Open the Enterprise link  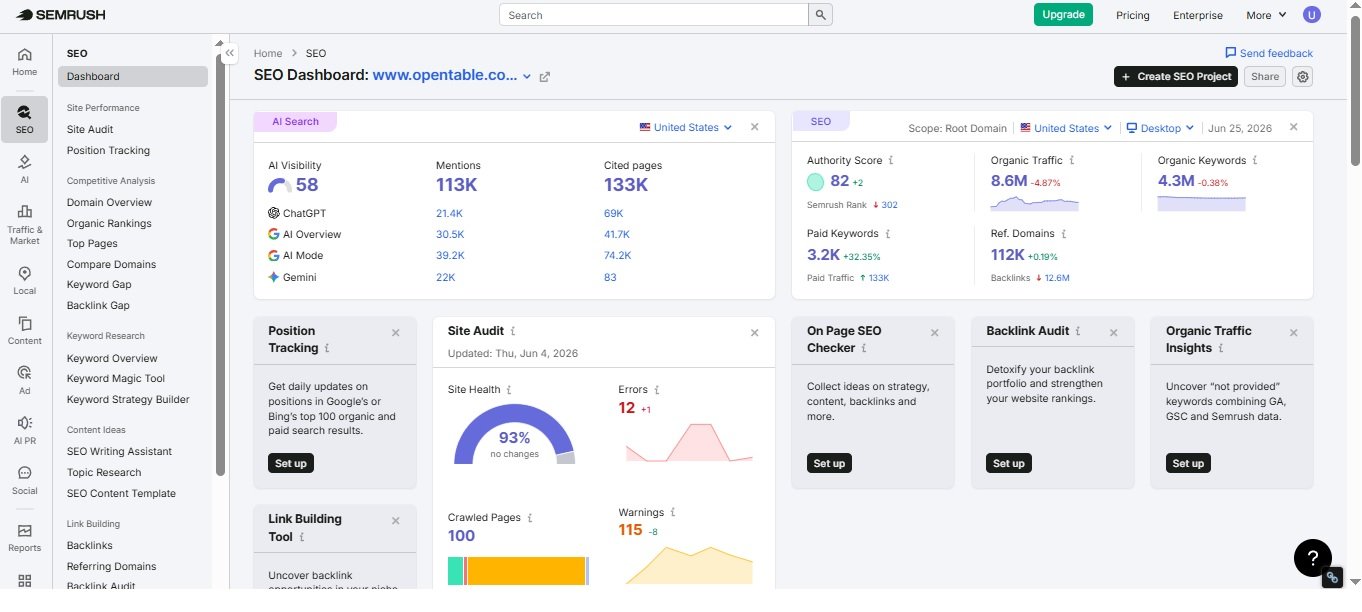(x=1198, y=15)
